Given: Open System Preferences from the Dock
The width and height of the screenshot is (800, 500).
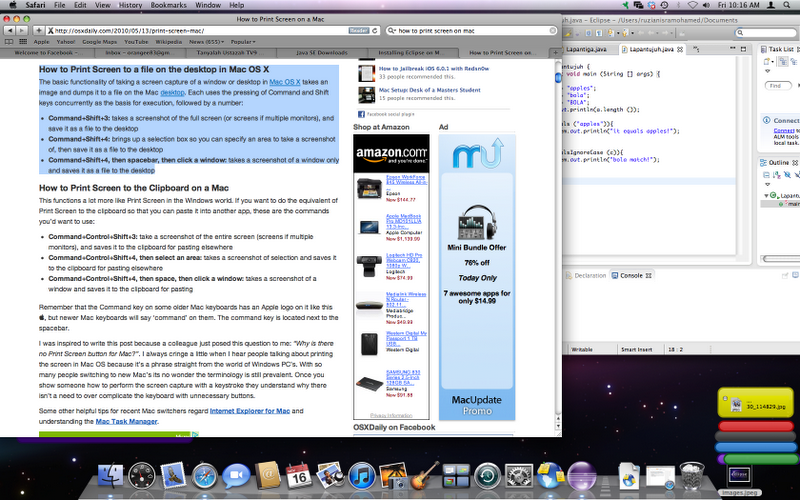Looking at the screenshot, I should 519,476.
